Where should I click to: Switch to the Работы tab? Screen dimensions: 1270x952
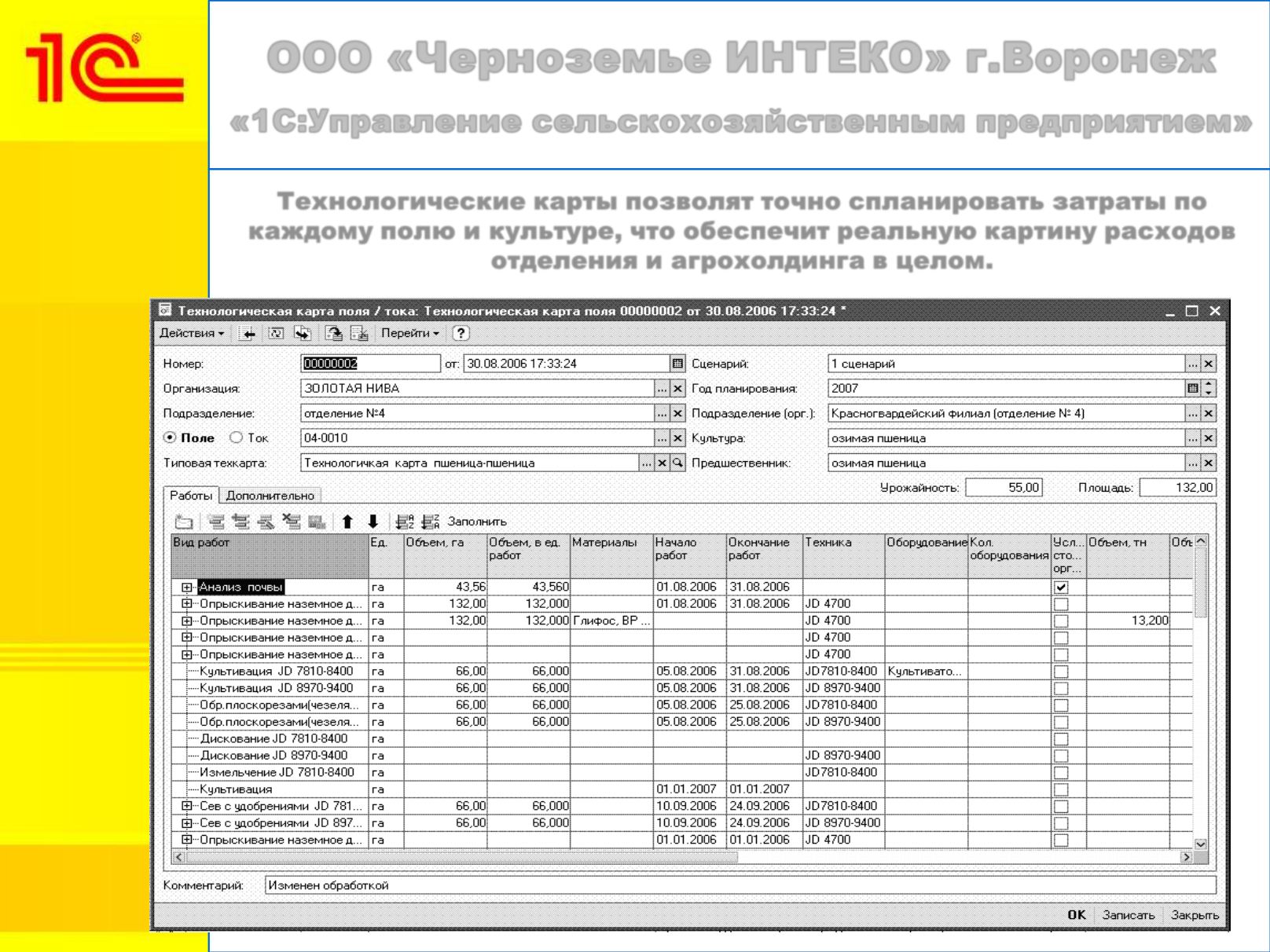click(191, 496)
